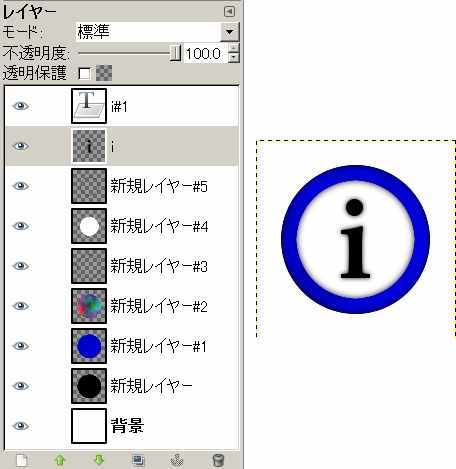
Task: Hide layer 新規レイヤー#5
Action: (21, 186)
